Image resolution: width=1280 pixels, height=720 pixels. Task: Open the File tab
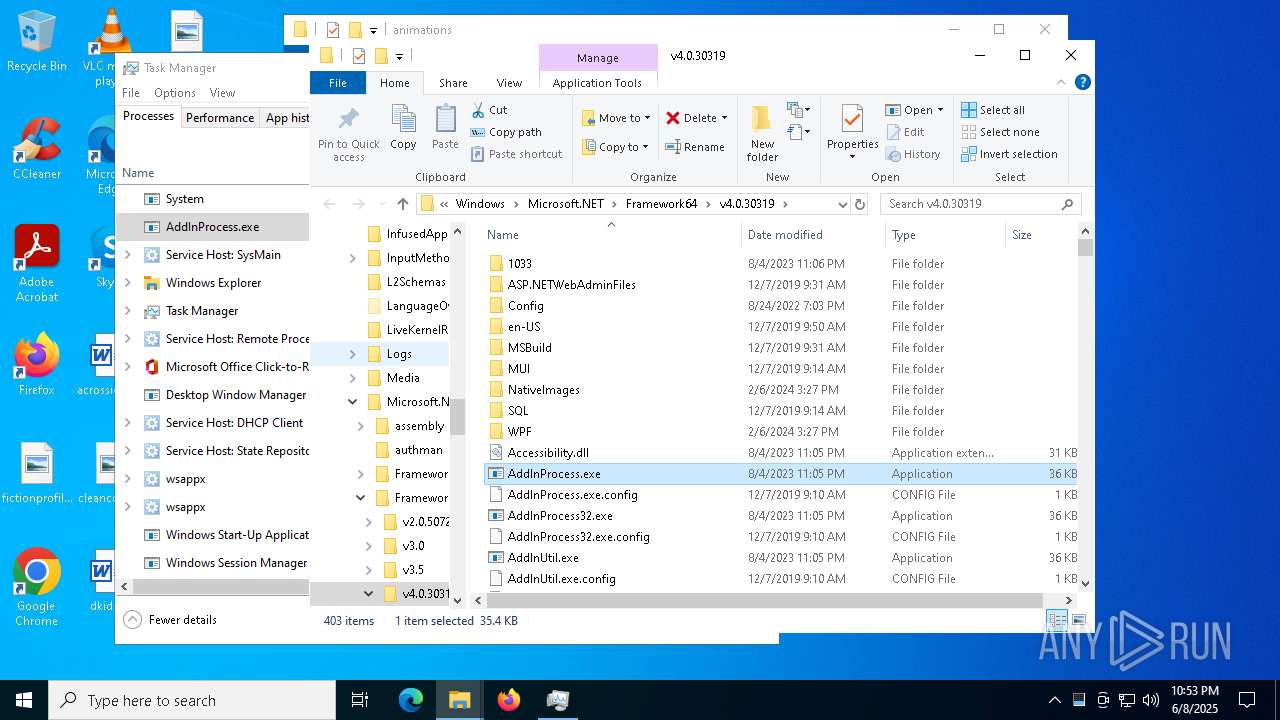pyautogui.click(x=338, y=83)
